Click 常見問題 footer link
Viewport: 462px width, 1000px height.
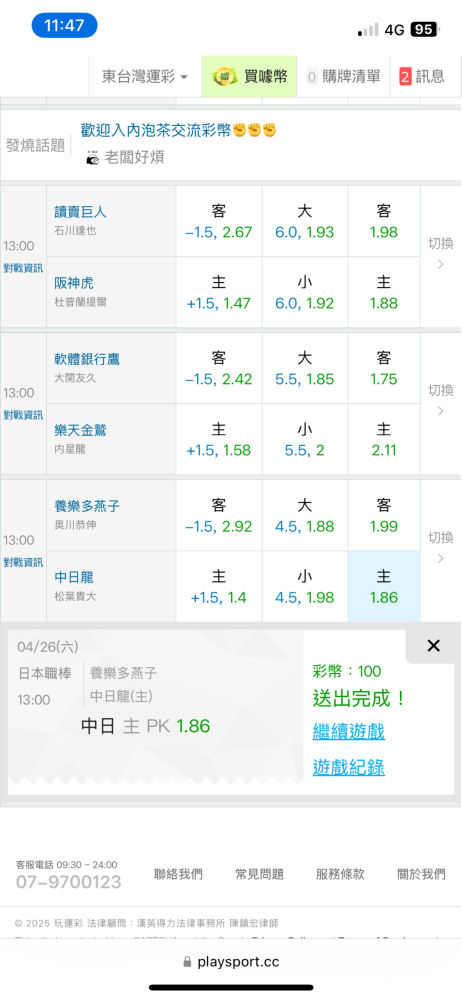259,874
